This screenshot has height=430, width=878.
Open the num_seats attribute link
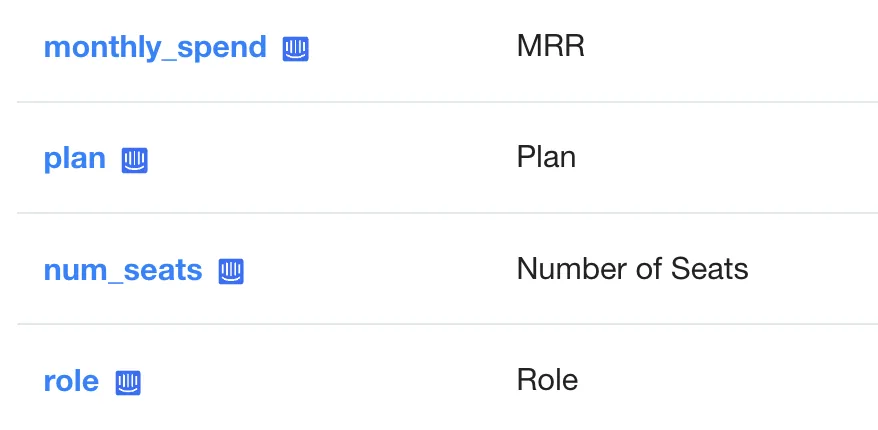point(123,270)
